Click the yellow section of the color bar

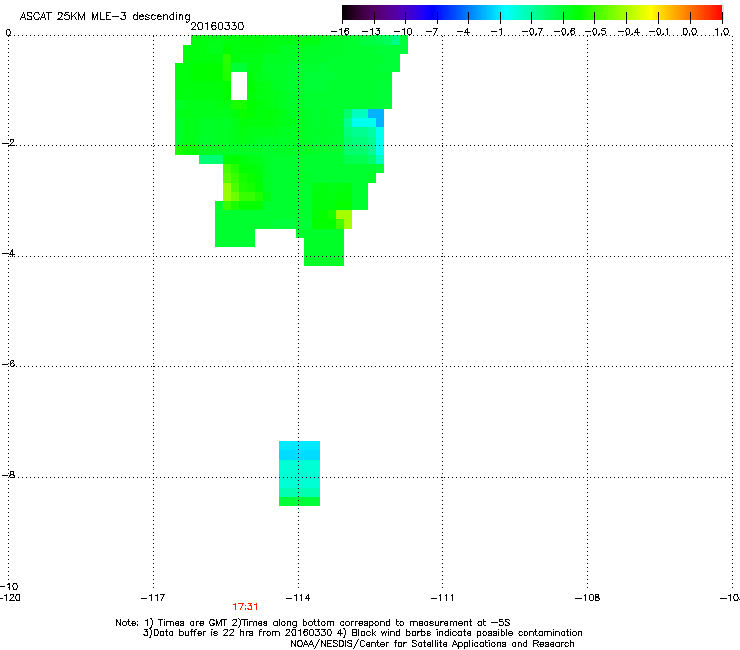pyautogui.click(x=651, y=12)
